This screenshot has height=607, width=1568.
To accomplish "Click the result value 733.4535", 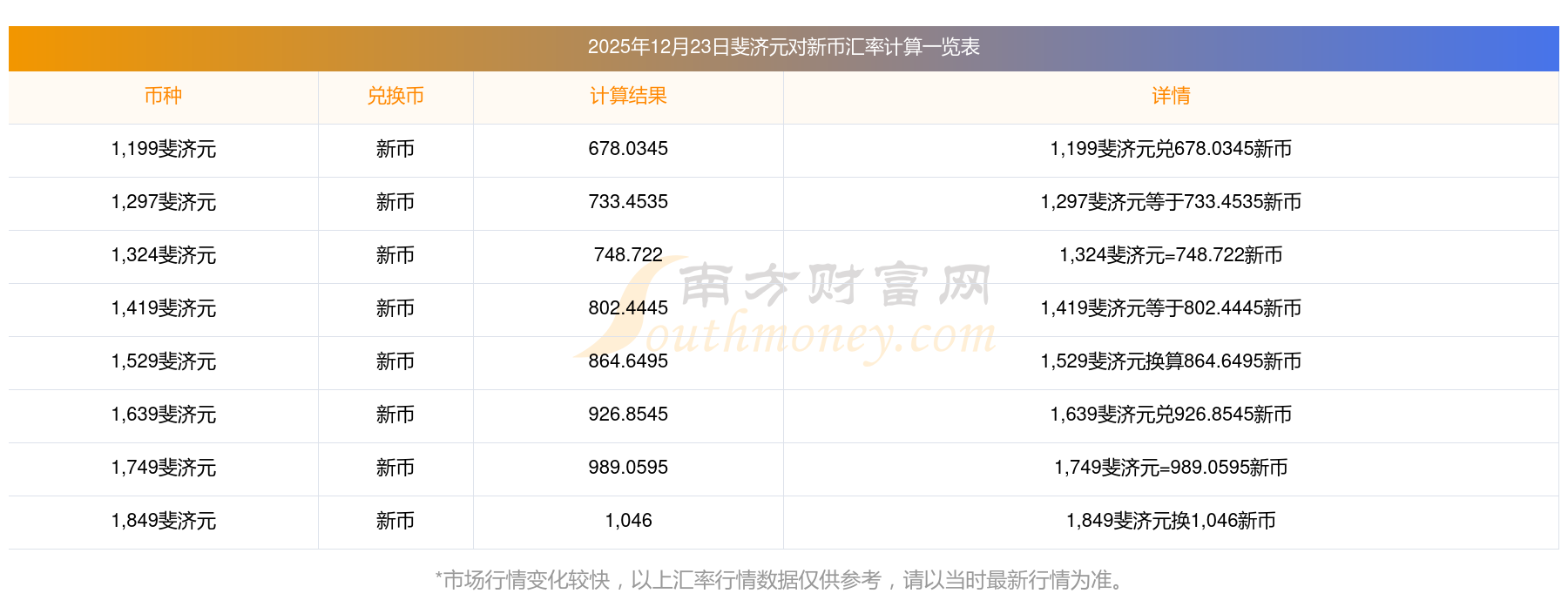I will 628,202.
